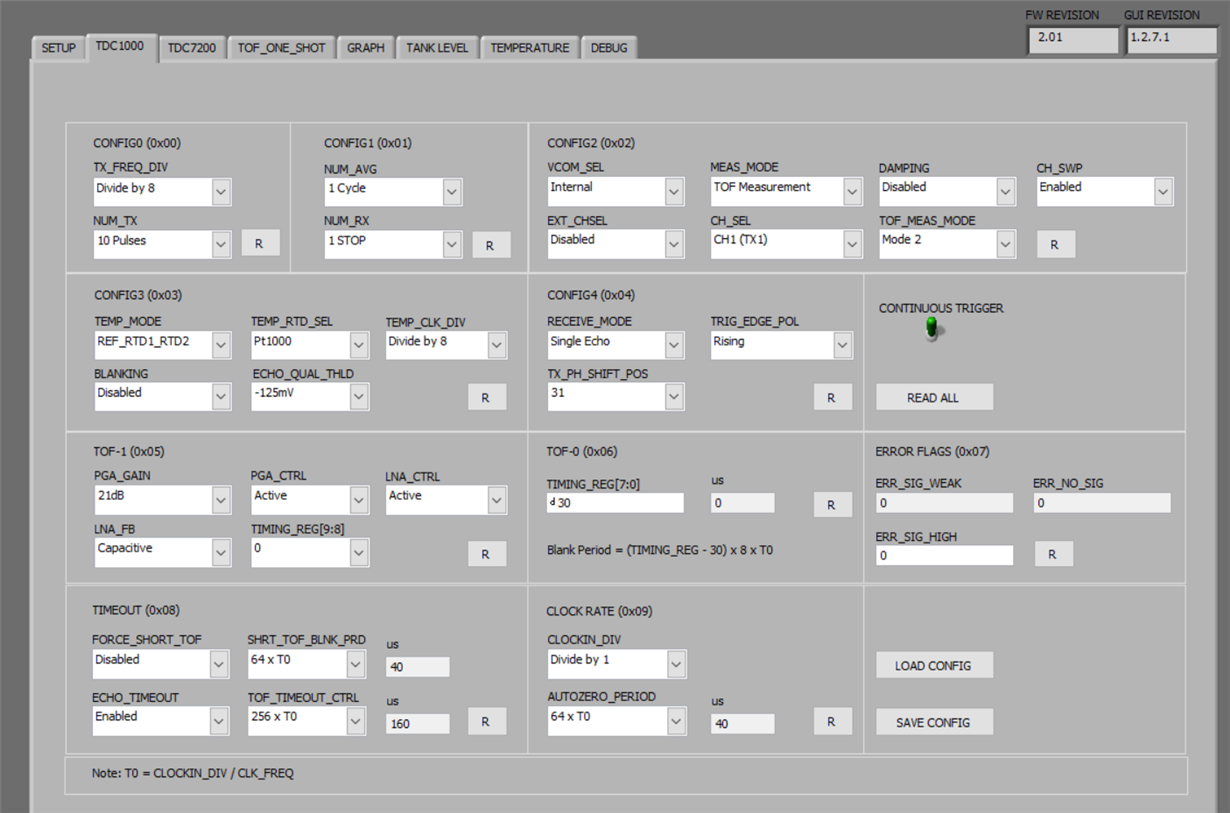Screen dimensions: 1230x813
Task: Open the VCOM_SEL Internal dropdown
Action: pyautogui.click(x=616, y=191)
